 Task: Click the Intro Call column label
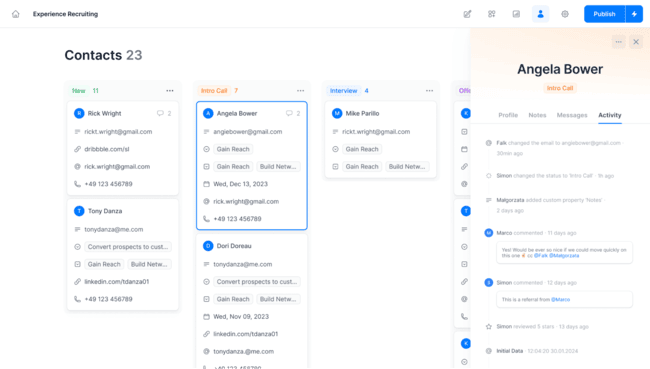214,91
